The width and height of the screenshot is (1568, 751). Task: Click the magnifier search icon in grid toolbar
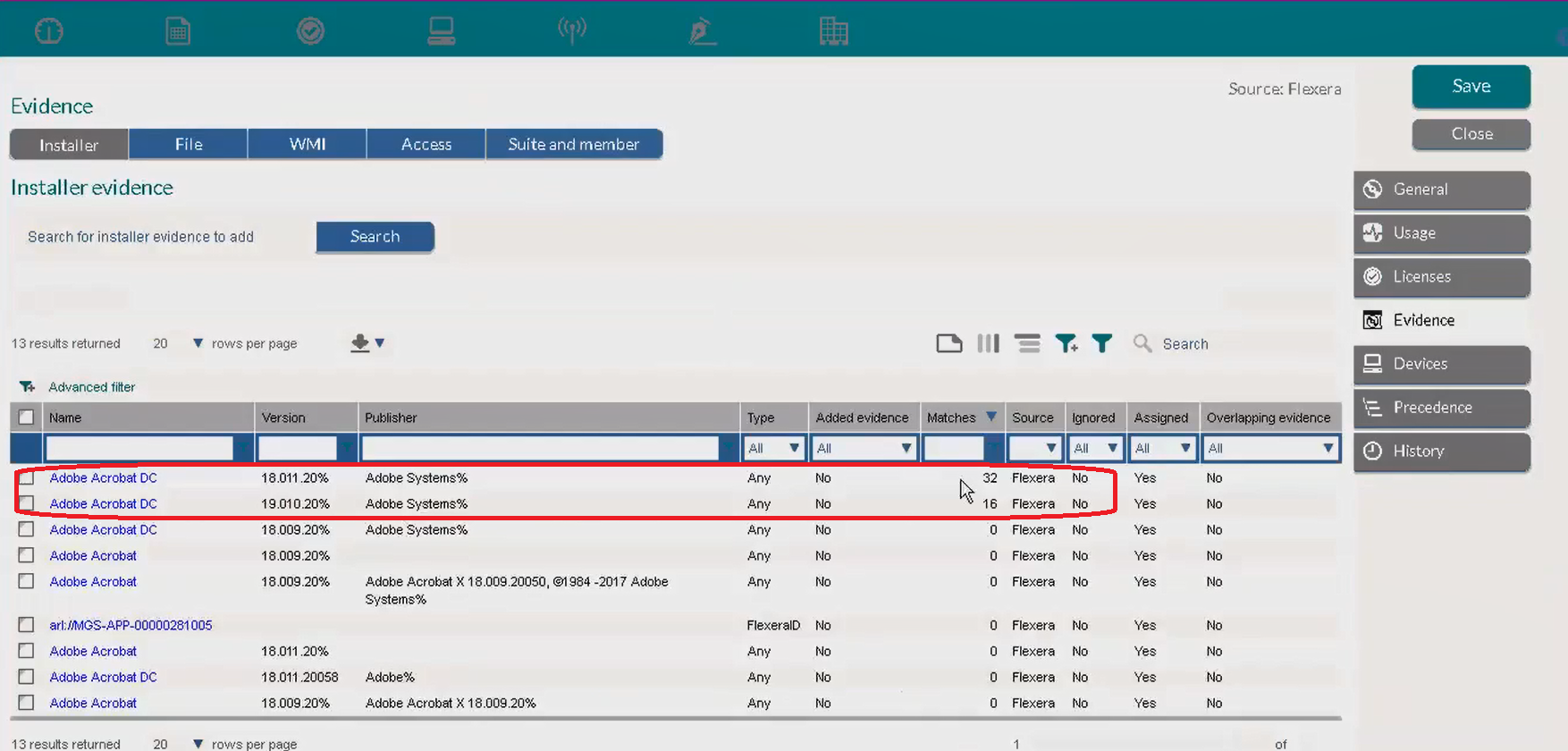click(1142, 343)
